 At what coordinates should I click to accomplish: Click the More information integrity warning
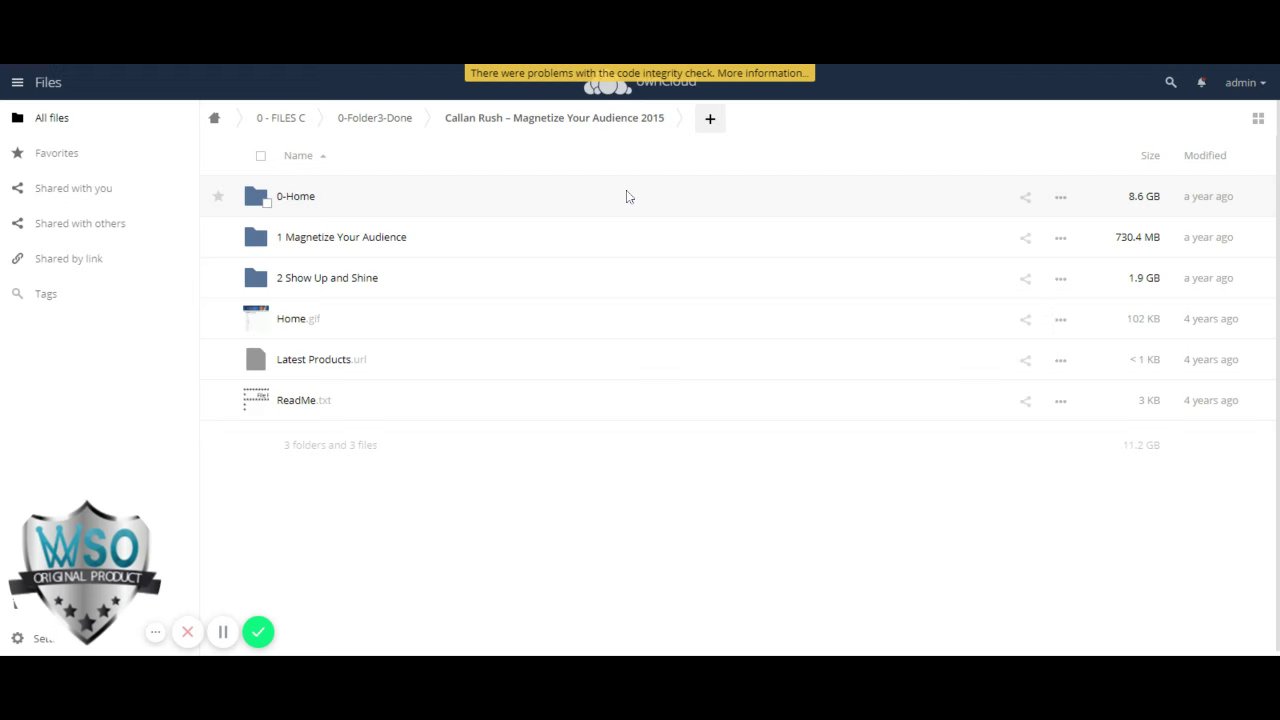[x=763, y=73]
